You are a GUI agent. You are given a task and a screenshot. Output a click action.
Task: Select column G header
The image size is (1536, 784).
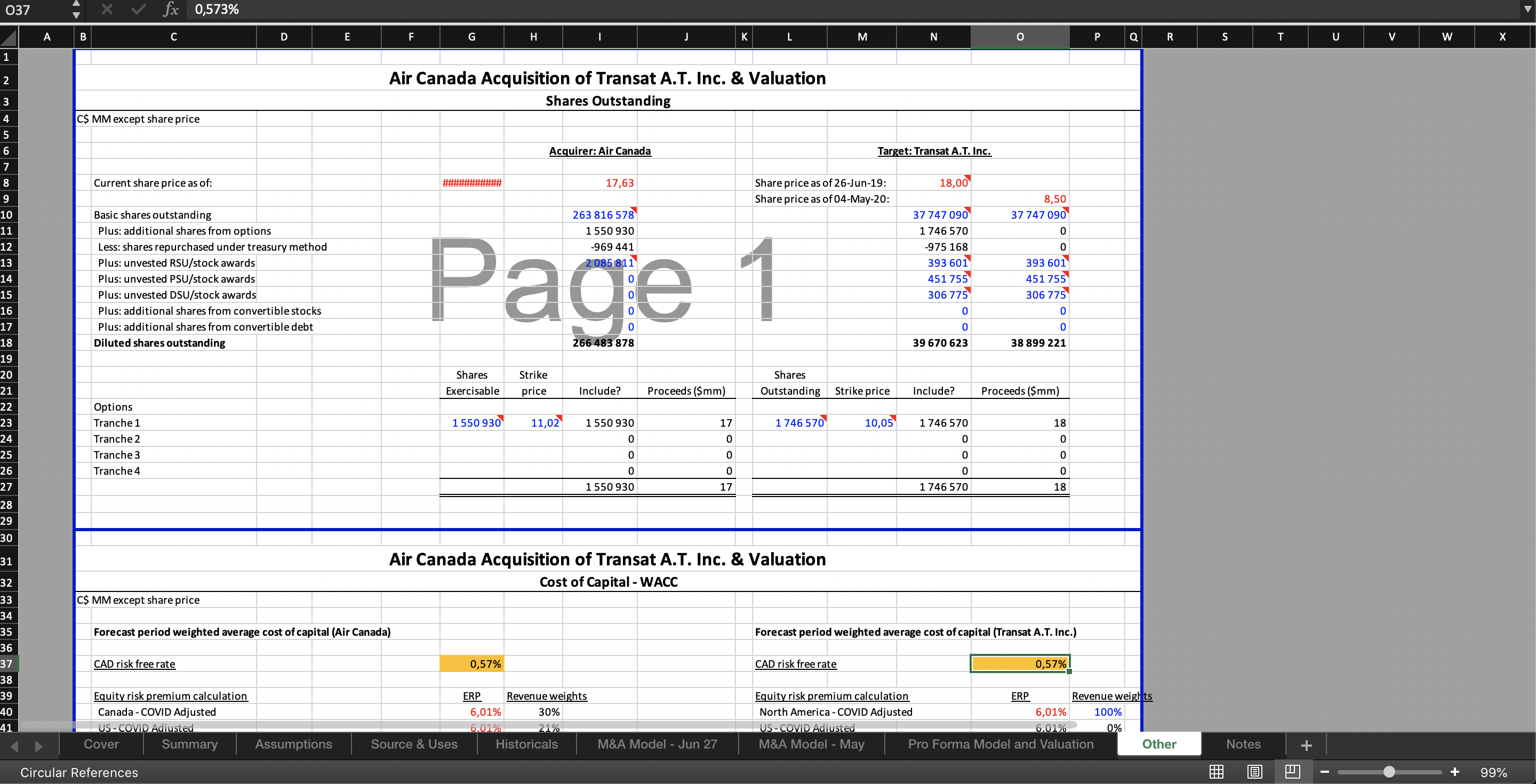pyautogui.click(x=471, y=37)
